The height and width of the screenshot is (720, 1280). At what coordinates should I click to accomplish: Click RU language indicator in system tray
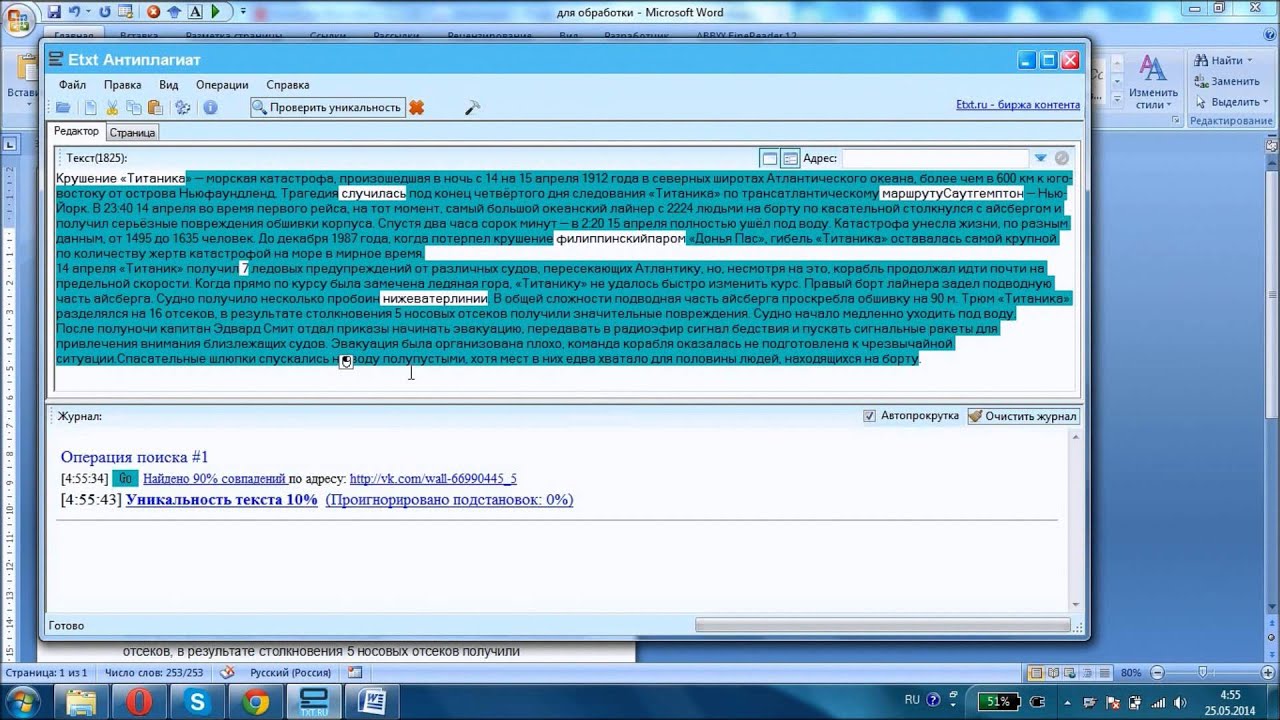[x=912, y=700]
